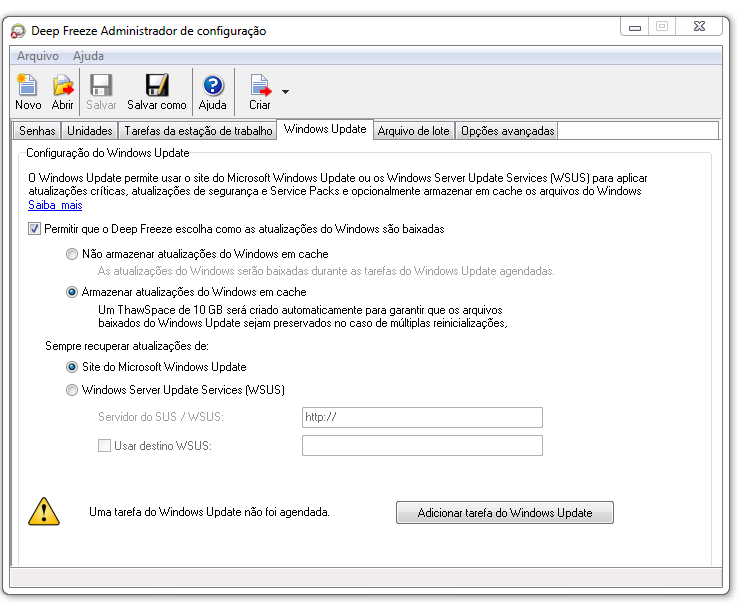Viewport: 751px width, 613px height.
Task: Uncheck Permitir que o Deep Freeze escolha checkbox
Action: [x=34, y=229]
